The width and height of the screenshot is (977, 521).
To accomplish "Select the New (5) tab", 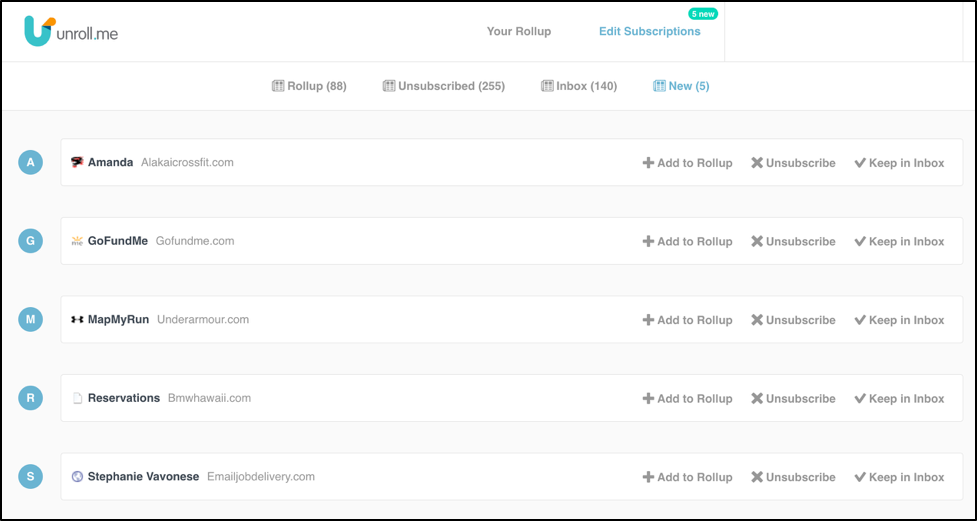I will [x=681, y=86].
